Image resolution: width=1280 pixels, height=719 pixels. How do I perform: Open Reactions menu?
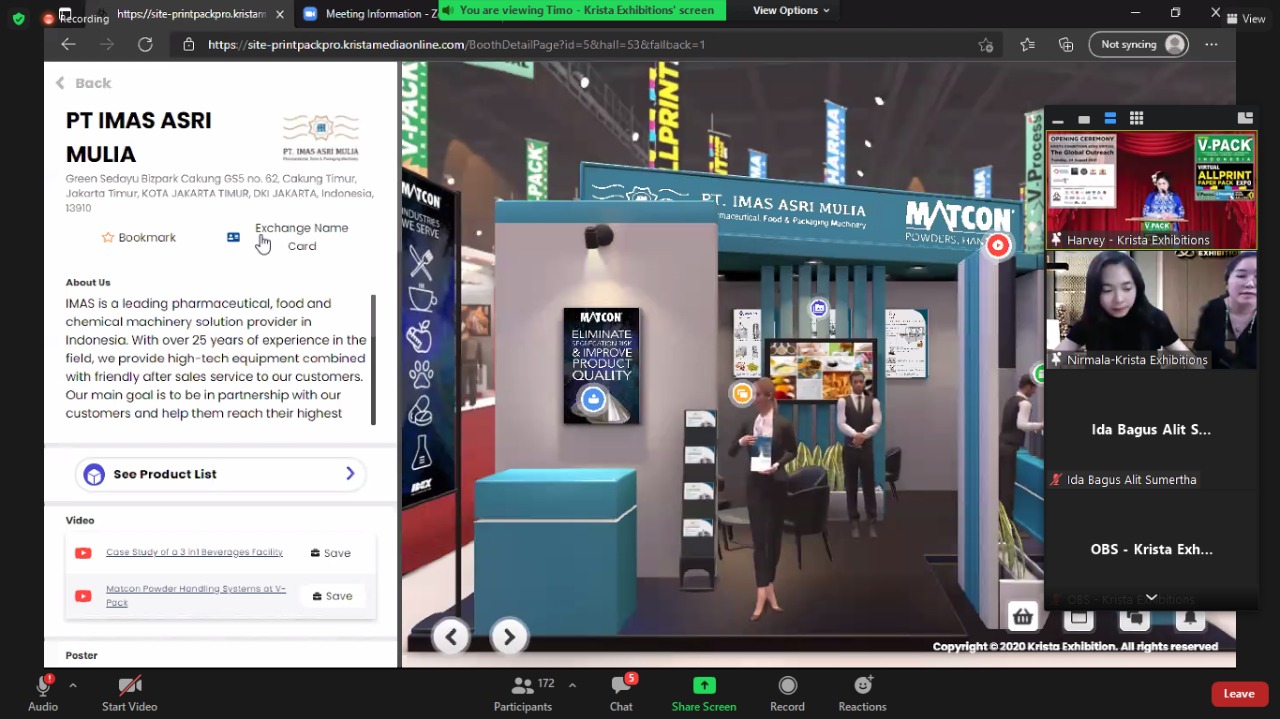[x=862, y=693]
